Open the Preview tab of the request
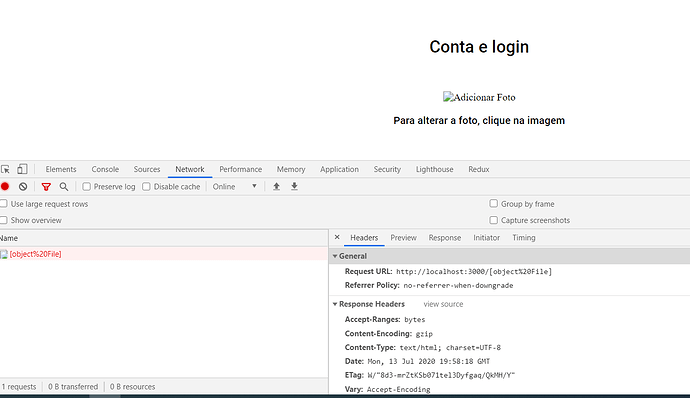The height and width of the screenshot is (398, 690). (403, 238)
